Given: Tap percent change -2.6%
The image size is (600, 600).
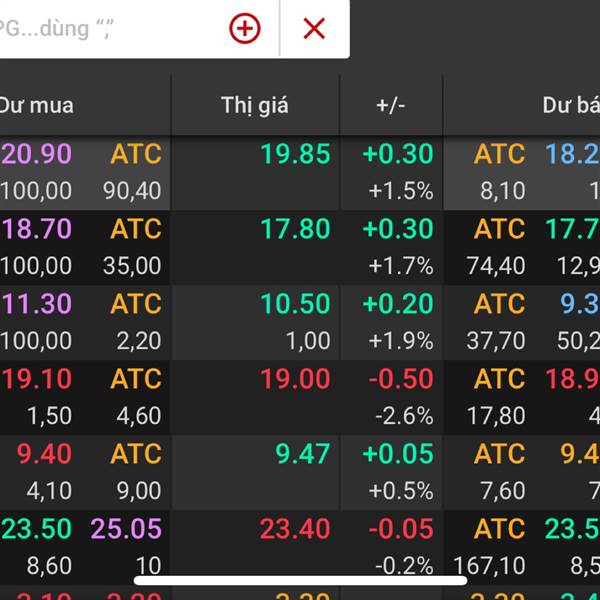Looking at the screenshot, I should click(x=404, y=416).
